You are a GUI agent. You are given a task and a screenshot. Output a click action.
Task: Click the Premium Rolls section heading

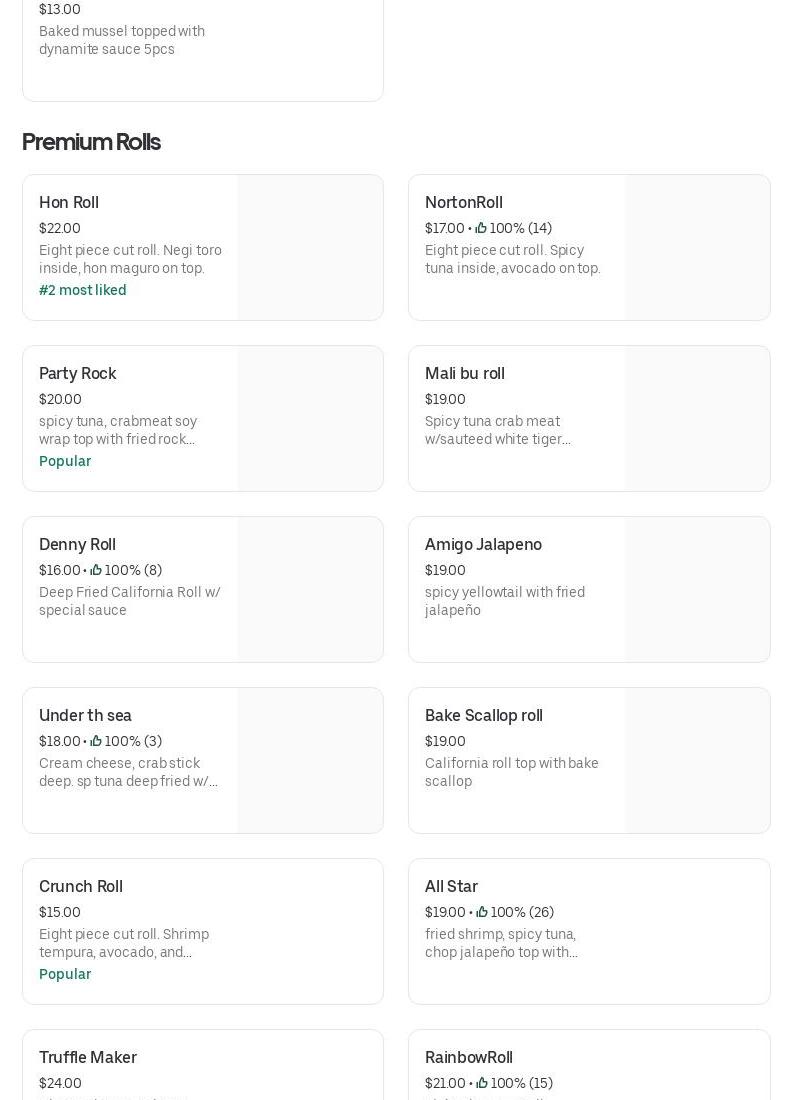coord(91,142)
